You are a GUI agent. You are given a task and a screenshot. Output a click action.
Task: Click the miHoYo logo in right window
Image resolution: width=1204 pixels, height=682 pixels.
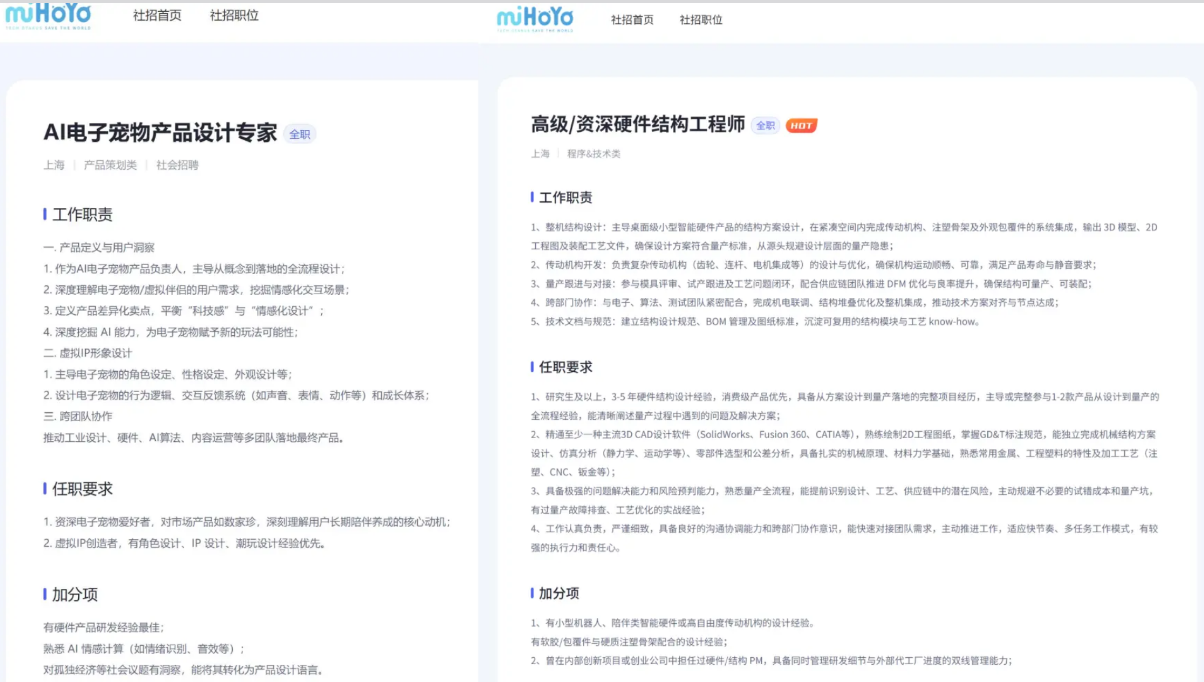[x=535, y=19]
